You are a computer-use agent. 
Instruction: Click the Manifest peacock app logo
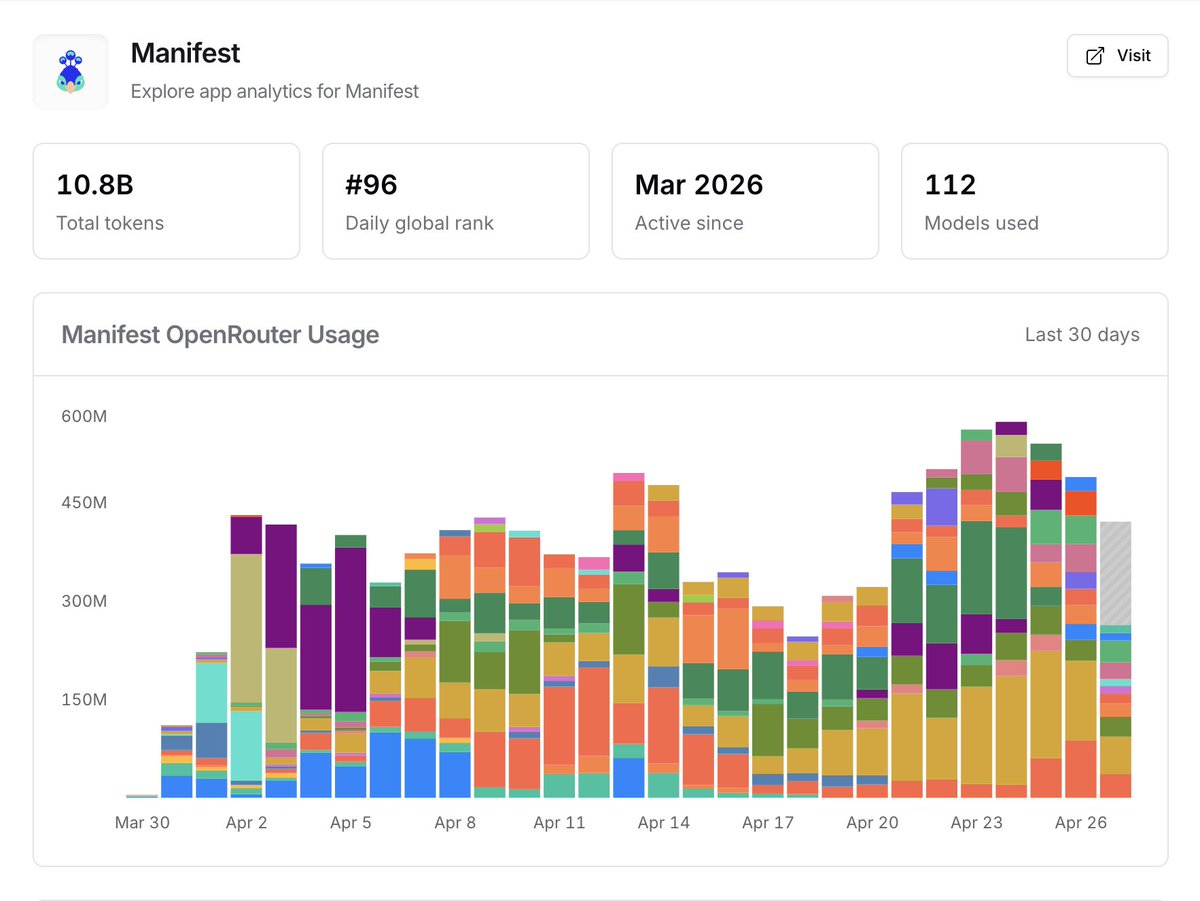pos(70,72)
